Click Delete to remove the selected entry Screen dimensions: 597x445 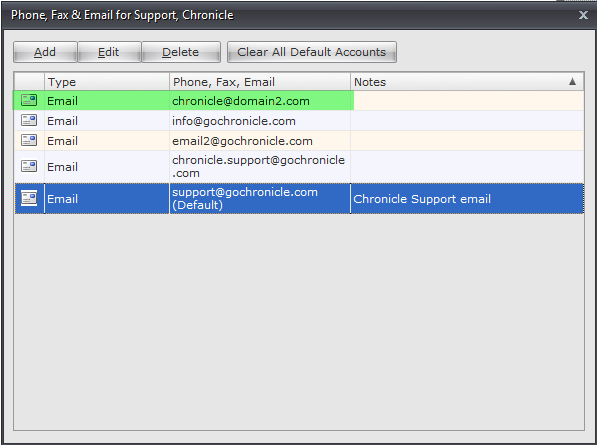181,52
